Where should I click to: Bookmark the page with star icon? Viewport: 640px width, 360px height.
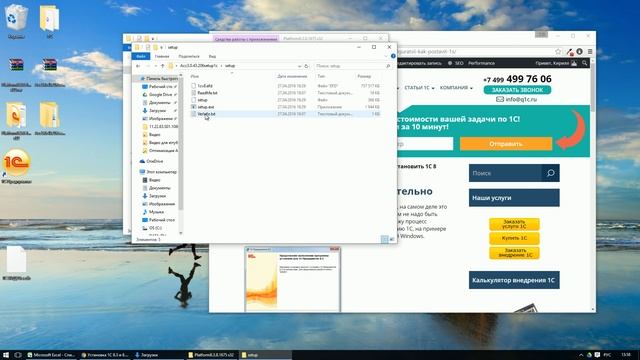558,52
